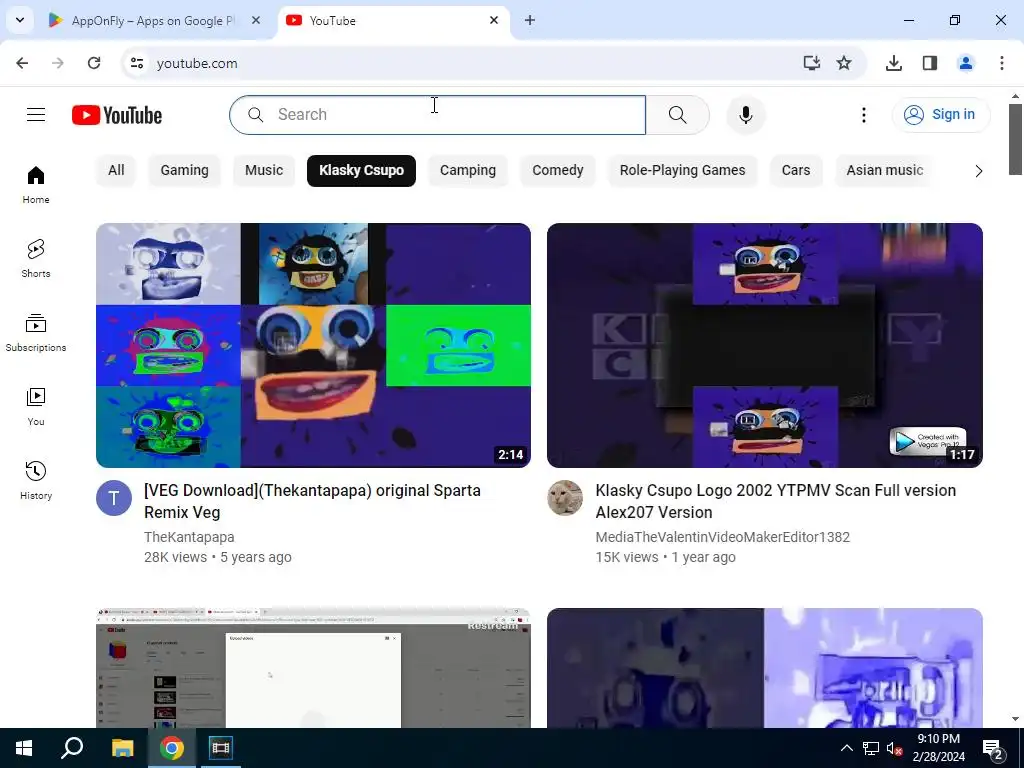Reload the YouTube page
Viewport: 1024px width, 768px height.
coord(94,63)
